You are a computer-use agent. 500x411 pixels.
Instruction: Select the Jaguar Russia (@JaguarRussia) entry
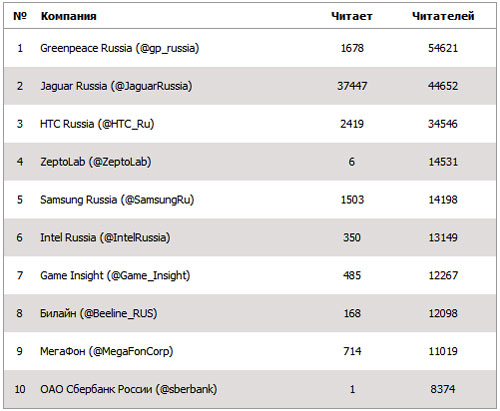pos(116,86)
